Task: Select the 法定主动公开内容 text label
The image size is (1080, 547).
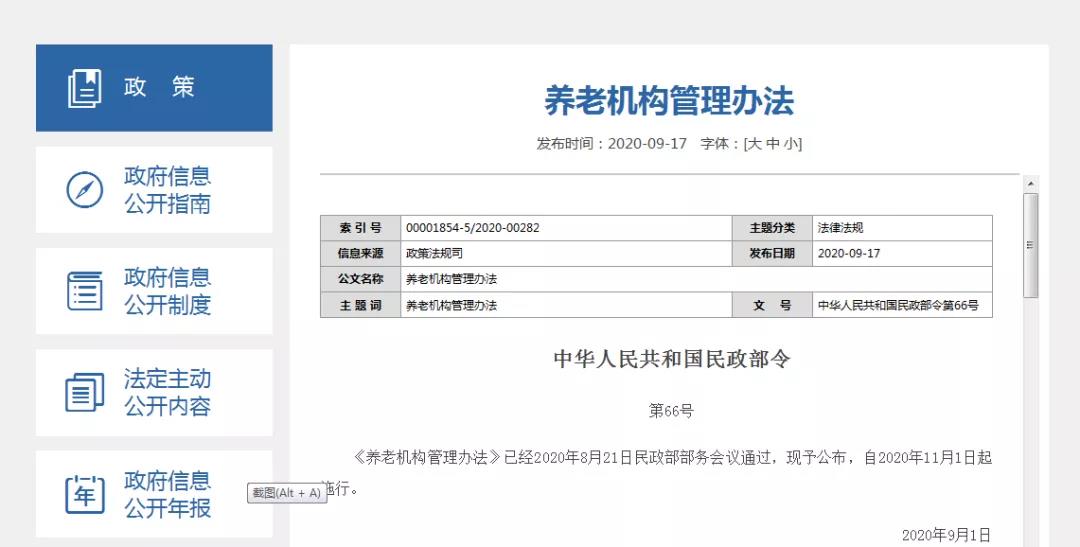Action: tap(167, 392)
